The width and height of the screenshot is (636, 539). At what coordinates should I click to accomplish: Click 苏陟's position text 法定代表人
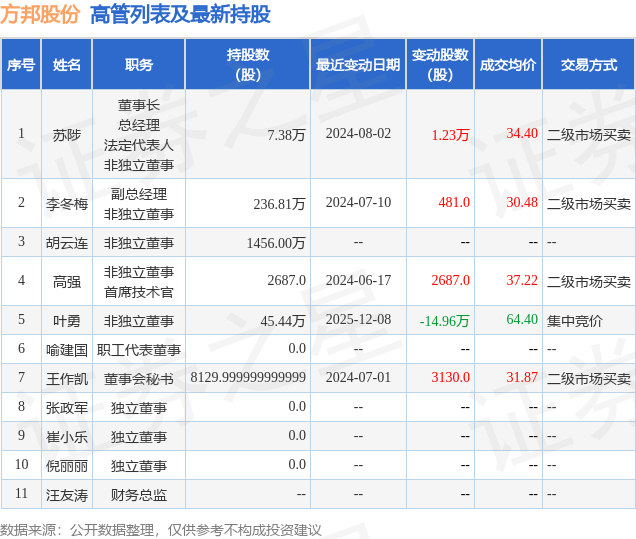[139, 145]
